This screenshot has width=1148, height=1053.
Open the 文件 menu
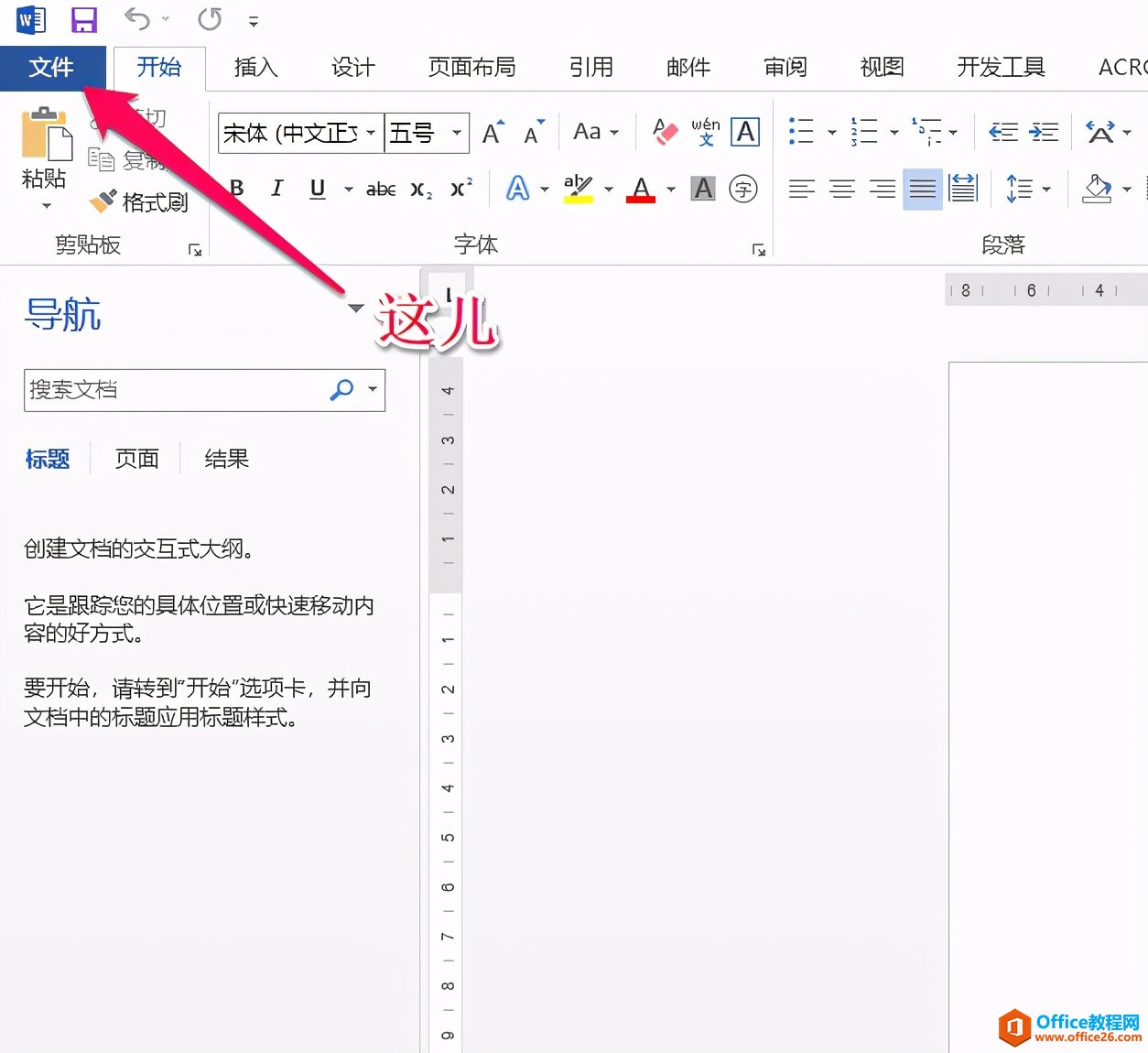pyautogui.click(x=52, y=67)
